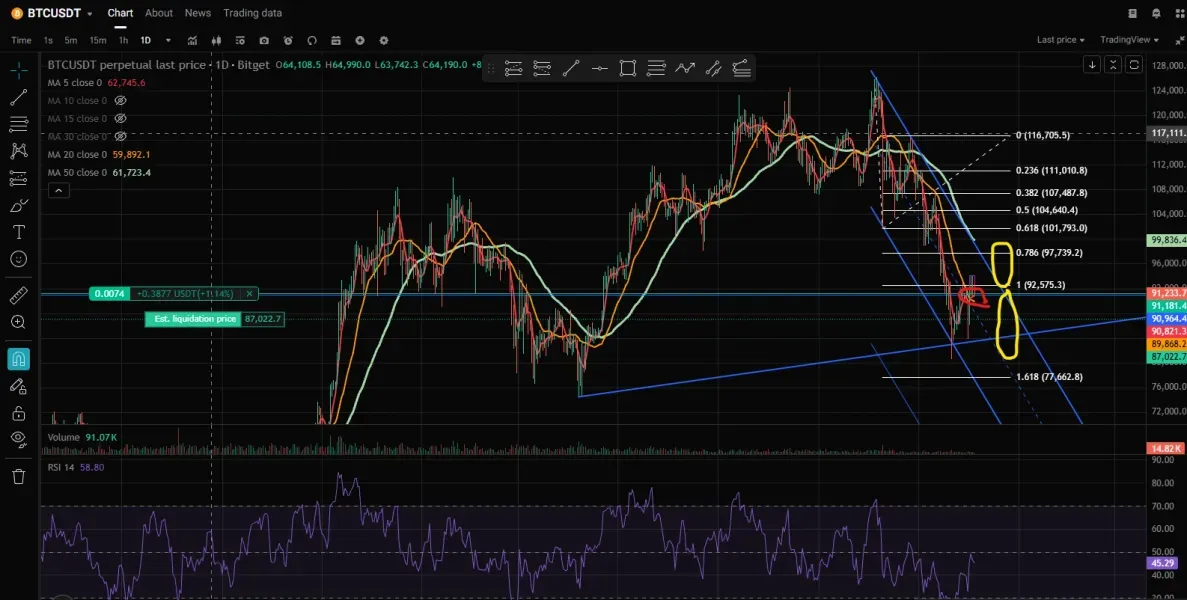Toggle the magnet snap mode
Image resolution: width=1187 pixels, height=600 pixels.
[18, 358]
